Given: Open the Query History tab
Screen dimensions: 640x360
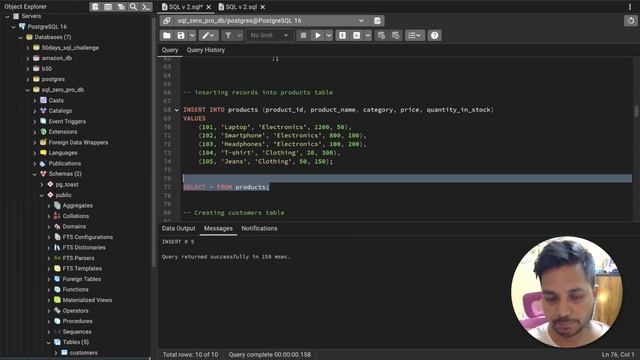Looking at the screenshot, I should click(x=206, y=50).
